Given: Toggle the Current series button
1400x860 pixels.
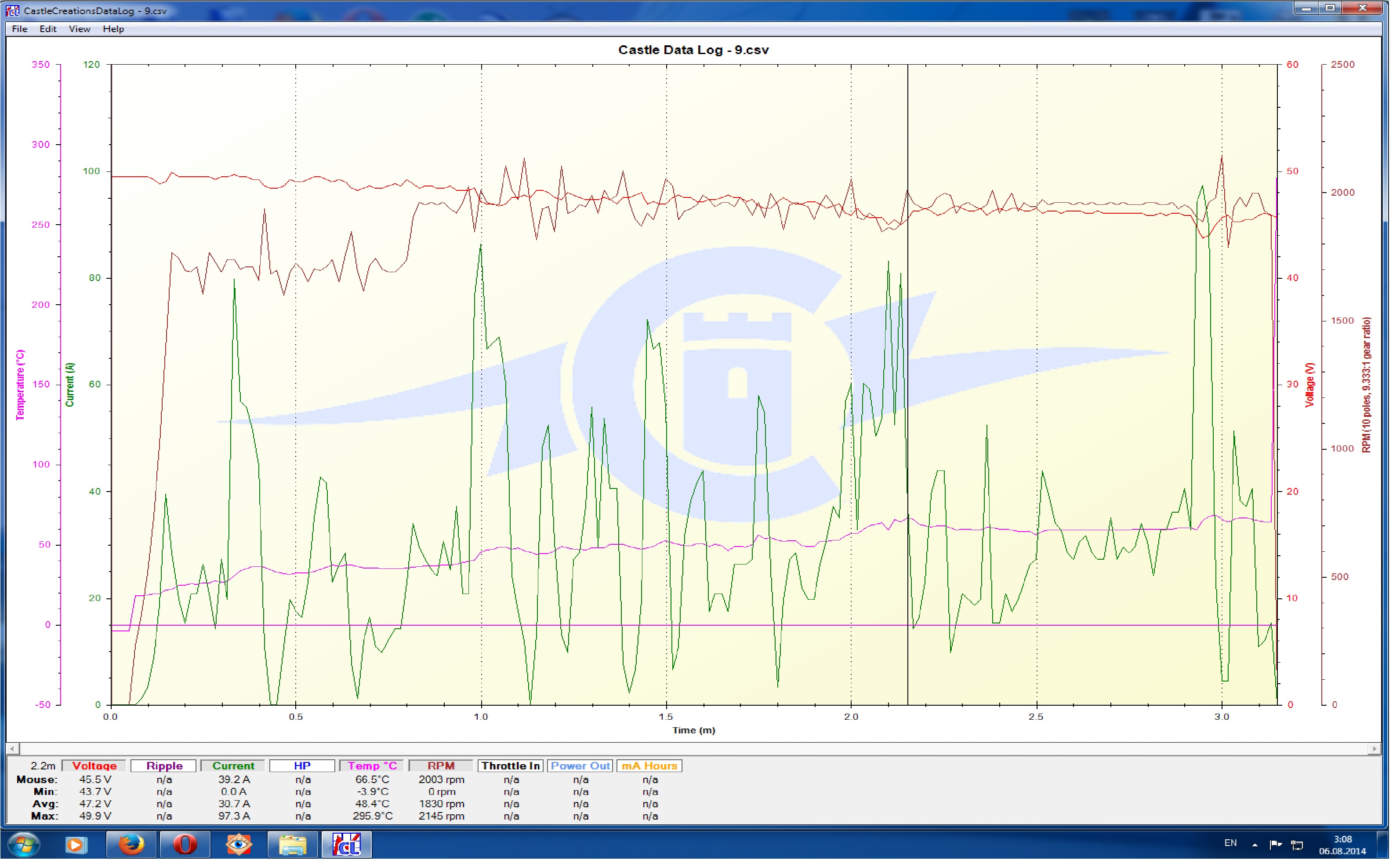Looking at the screenshot, I should tap(233, 765).
